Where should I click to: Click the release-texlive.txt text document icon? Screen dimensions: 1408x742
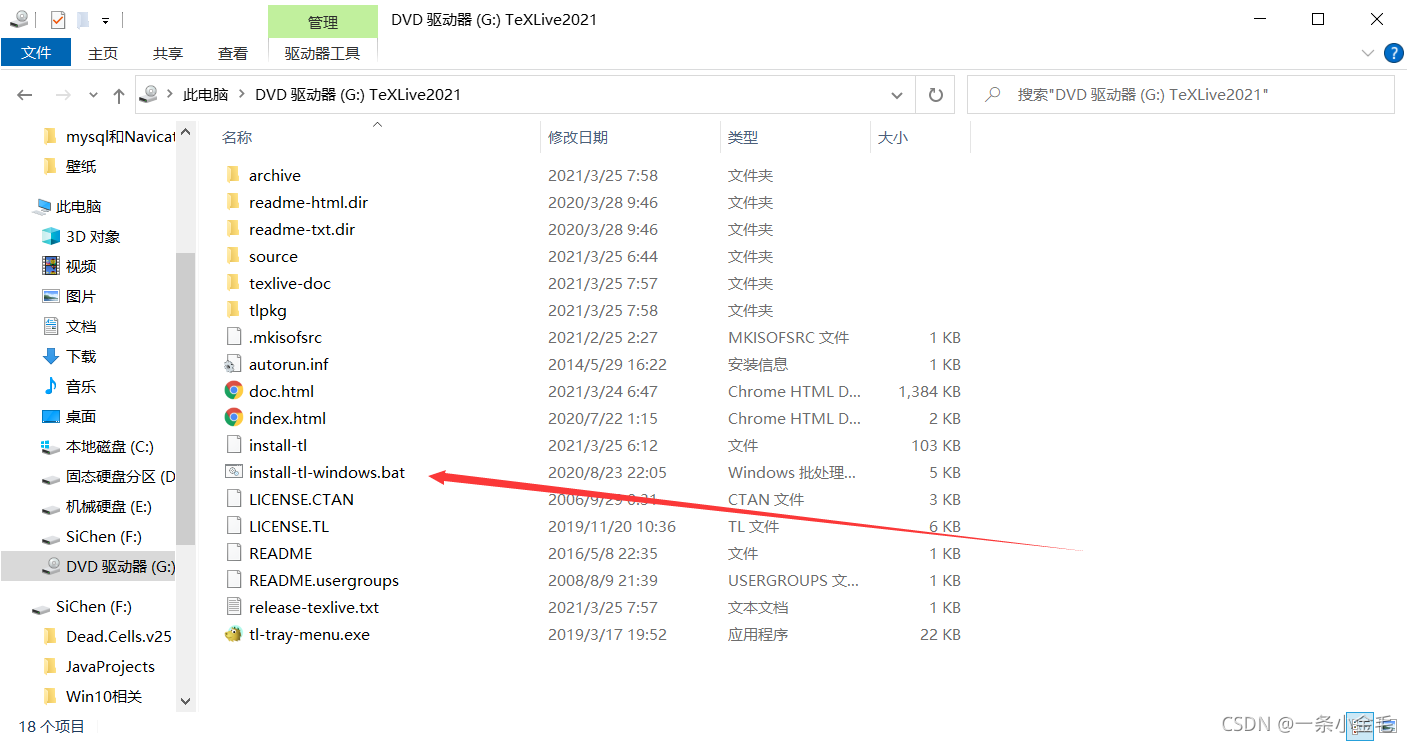[233, 607]
